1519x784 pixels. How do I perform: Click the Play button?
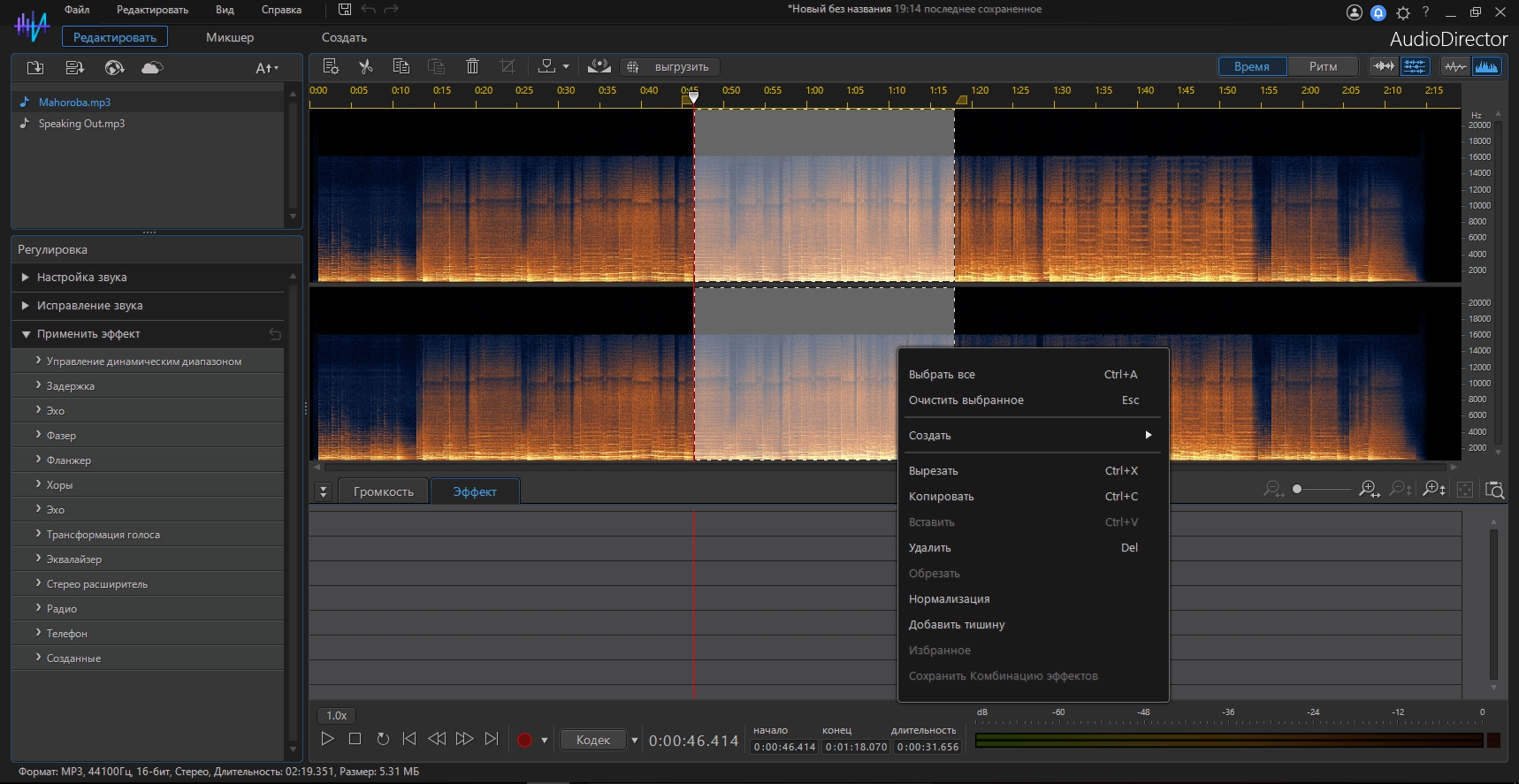[x=327, y=739]
